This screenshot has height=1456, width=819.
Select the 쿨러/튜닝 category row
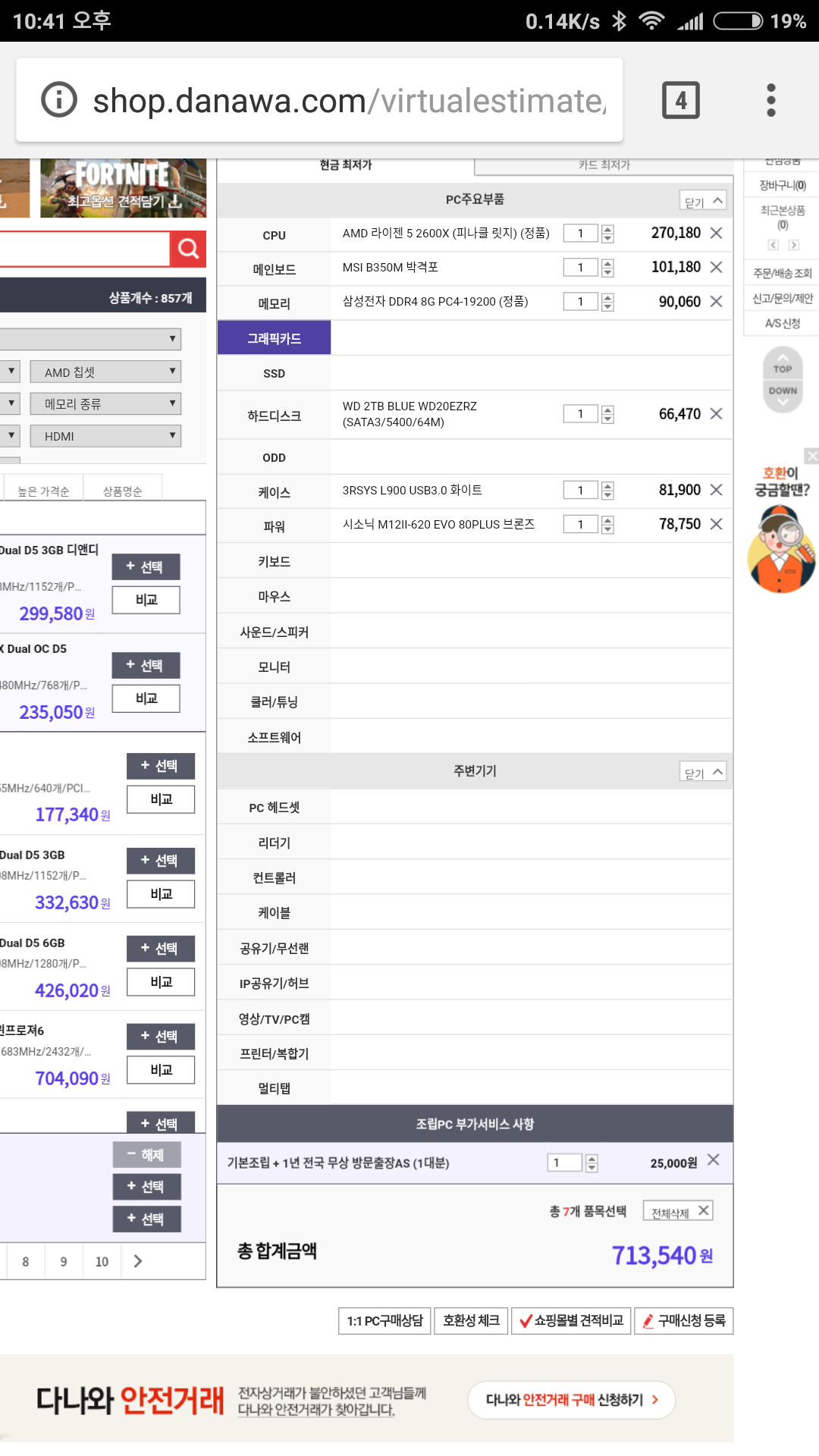(x=274, y=701)
